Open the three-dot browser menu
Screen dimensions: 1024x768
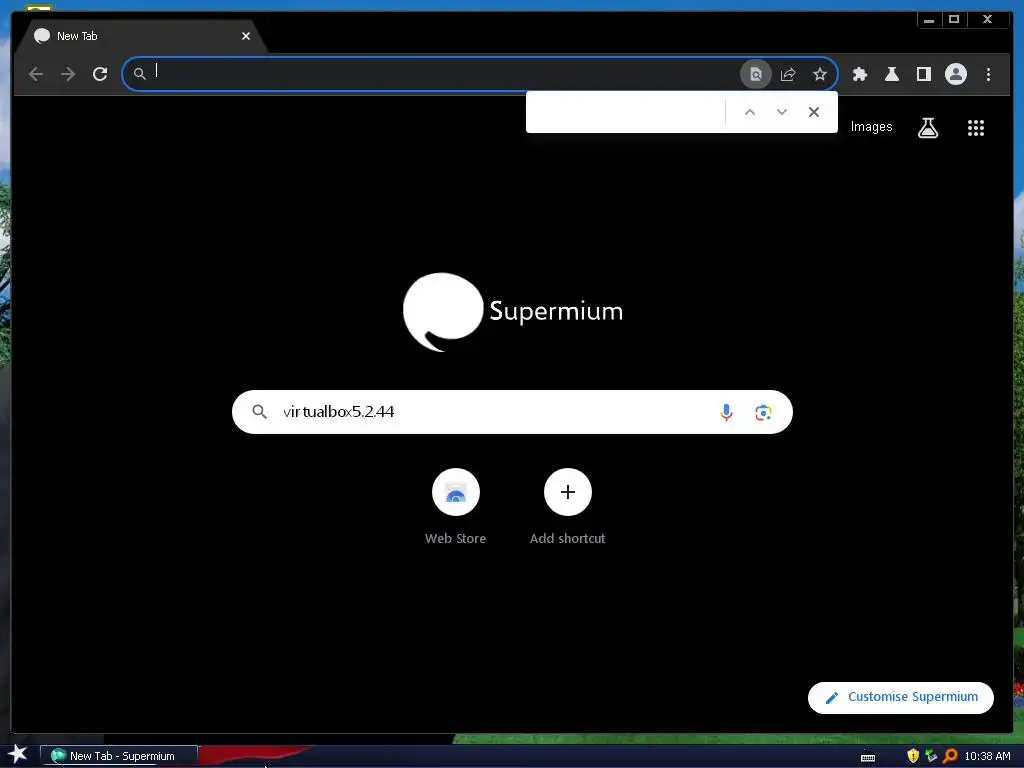click(x=989, y=74)
